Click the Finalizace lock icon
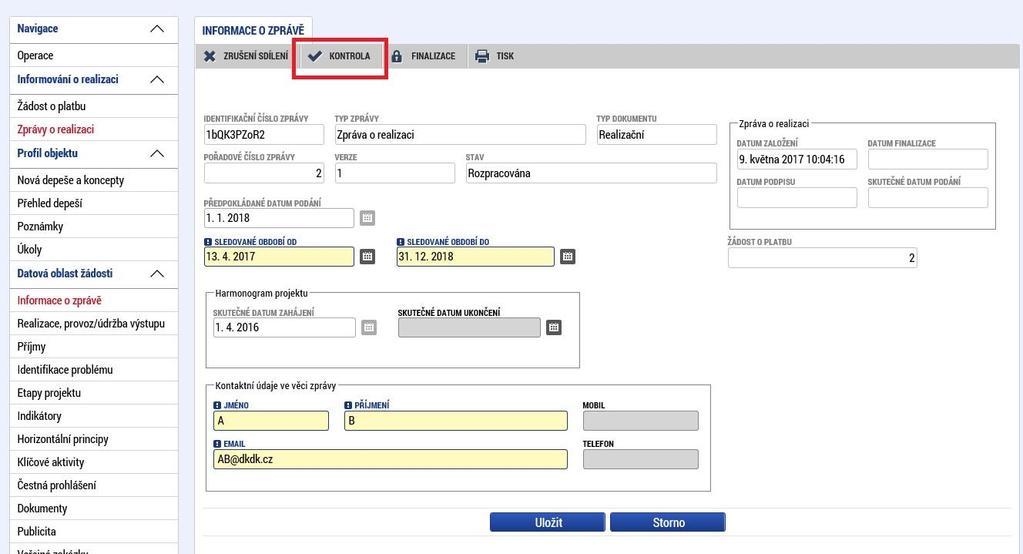This screenshot has width=1023, height=554. click(x=397, y=56)
